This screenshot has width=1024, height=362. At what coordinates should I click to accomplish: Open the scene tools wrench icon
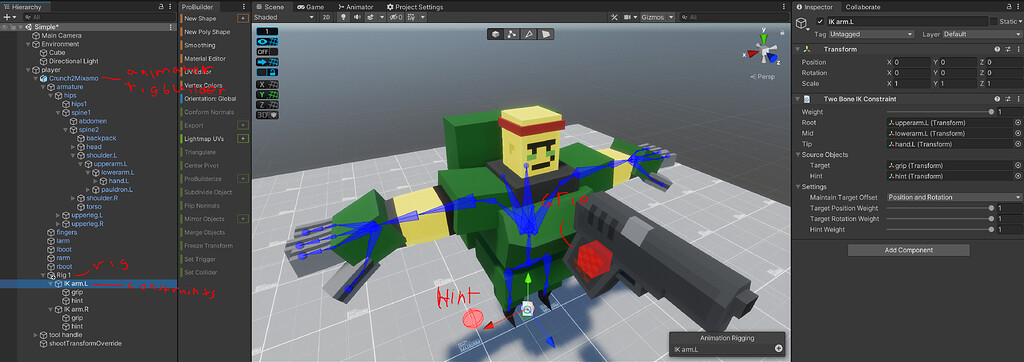[x=615, y=17]
